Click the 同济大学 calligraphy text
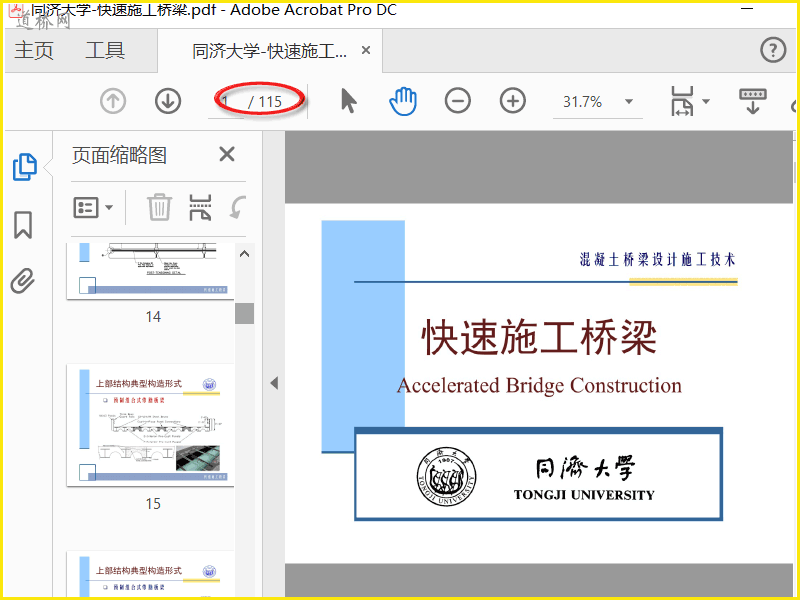This screenshot has height=600, width=800. (585, 468)
